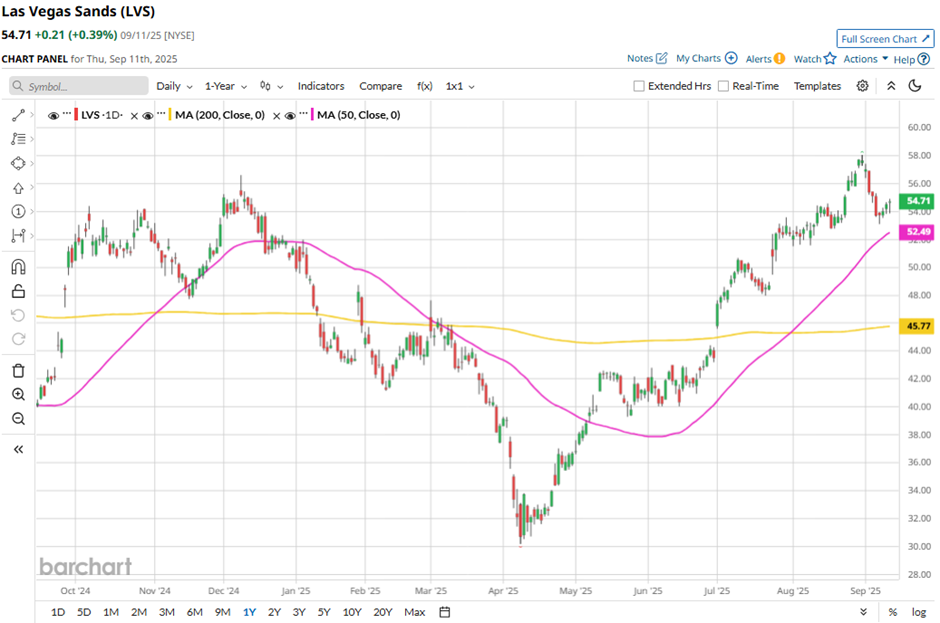
Task: Focus the Symbol search field
Action: pyautogui.click(x=79, y=86)
